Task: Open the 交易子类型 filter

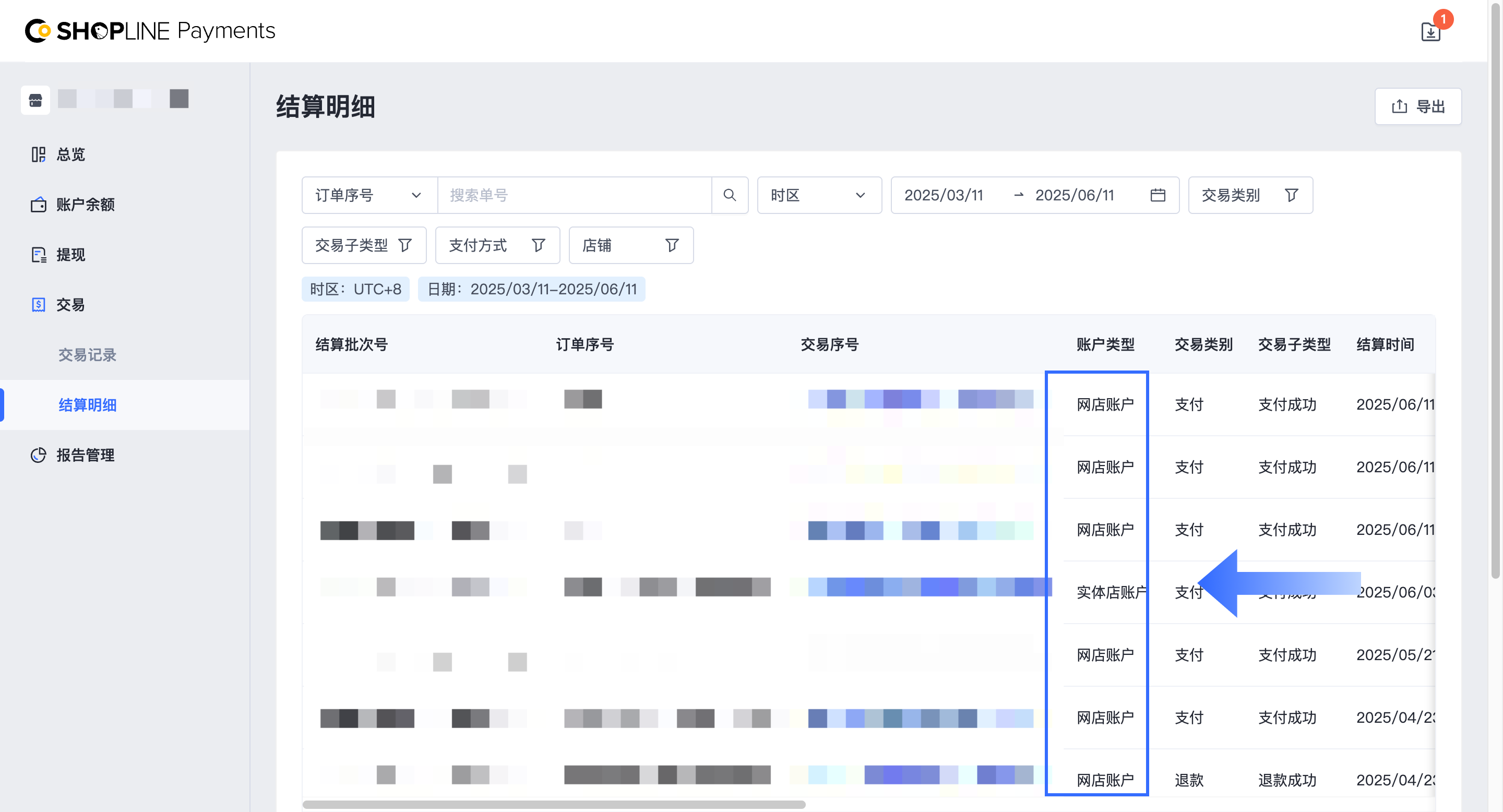Action: [x=364, y=246]
